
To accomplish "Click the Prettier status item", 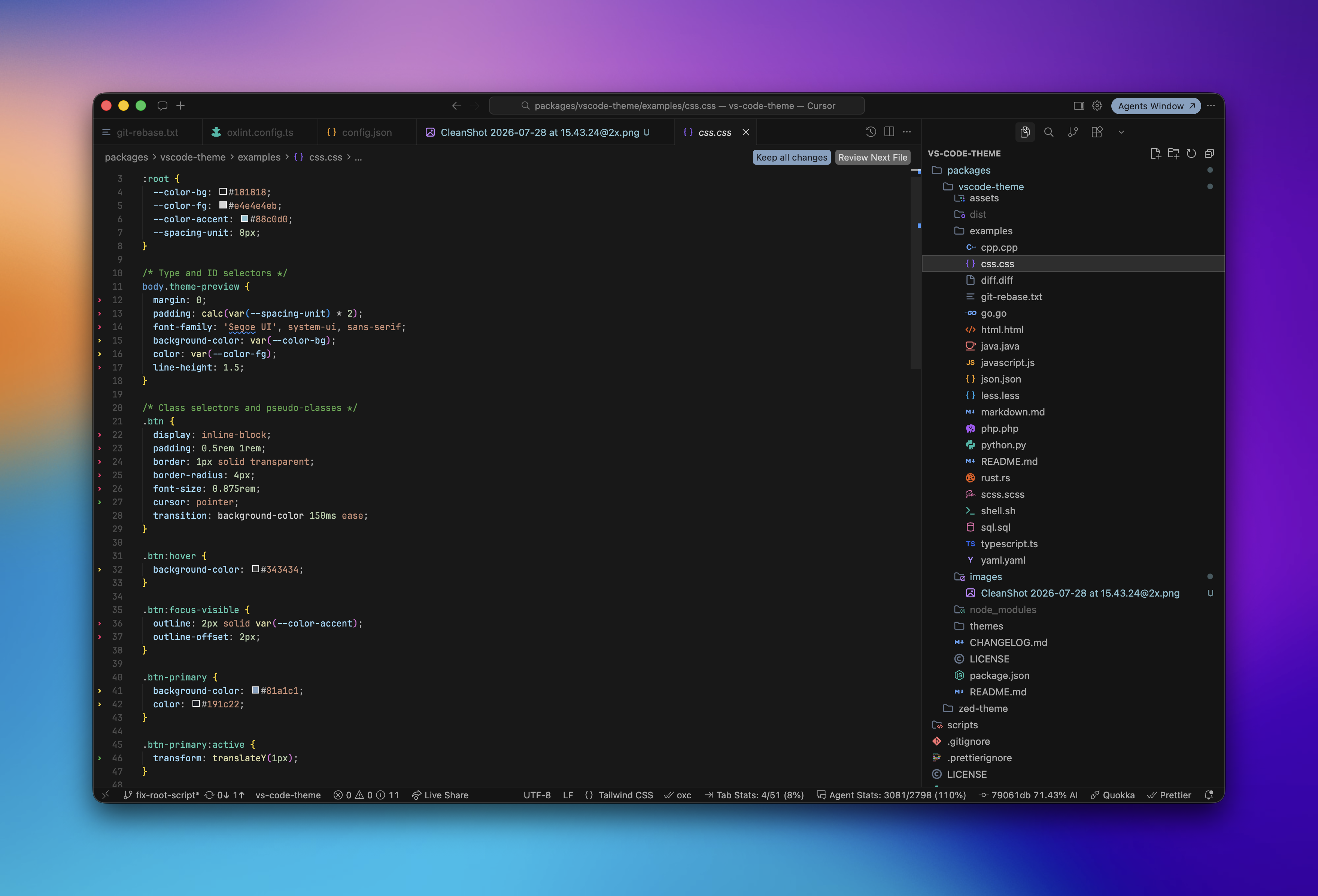I will coord(1169,795).
